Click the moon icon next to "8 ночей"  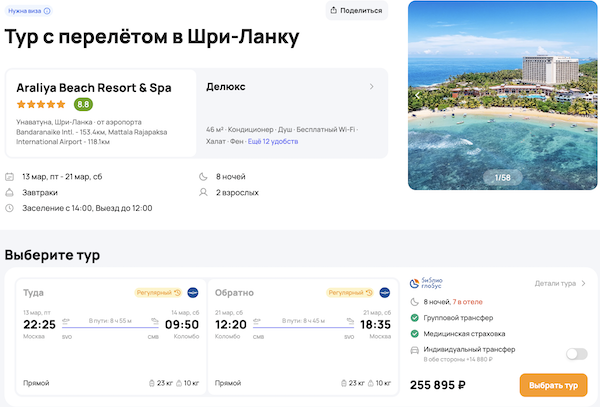point(202,177)
